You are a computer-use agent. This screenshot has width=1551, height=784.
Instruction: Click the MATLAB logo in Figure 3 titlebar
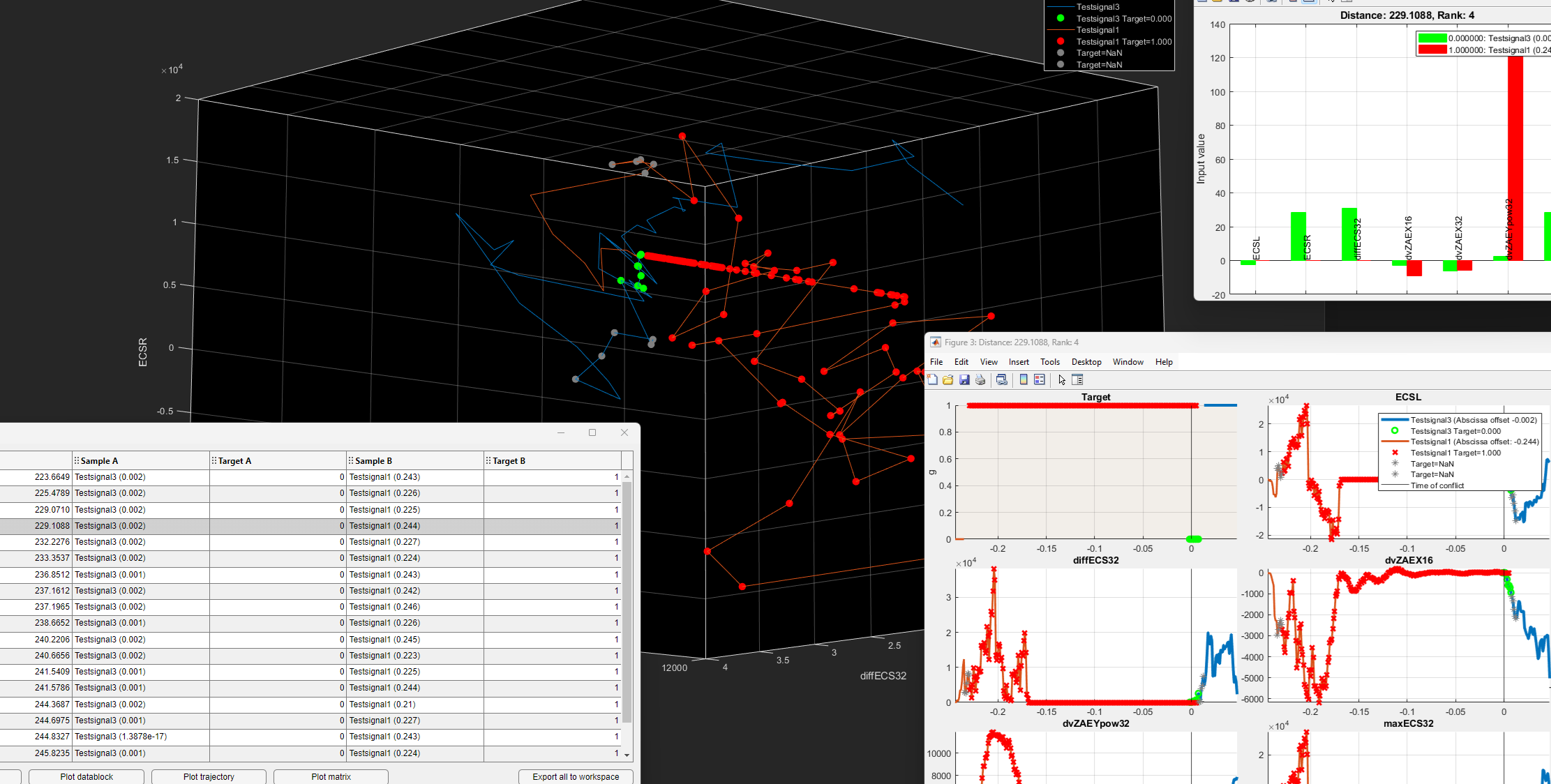(x=936, y=342)
